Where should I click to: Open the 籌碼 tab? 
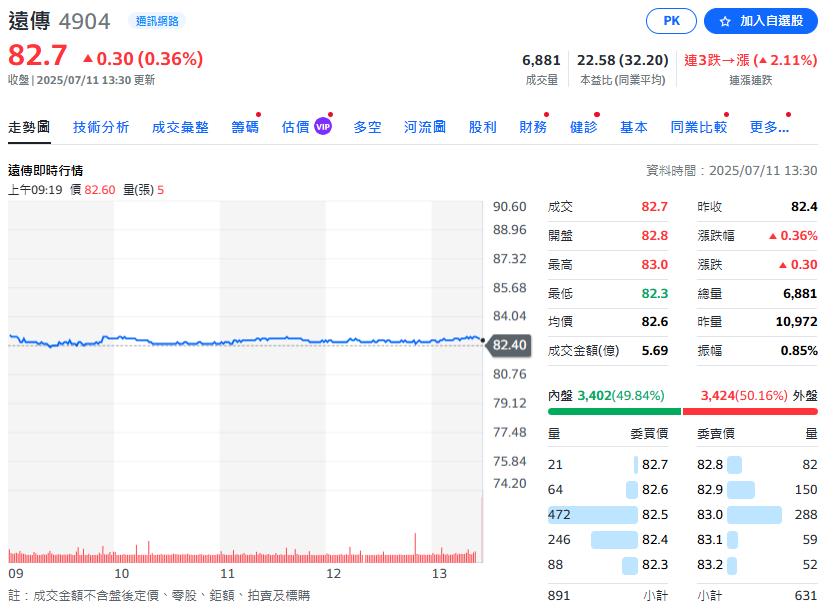pos(245,127)
